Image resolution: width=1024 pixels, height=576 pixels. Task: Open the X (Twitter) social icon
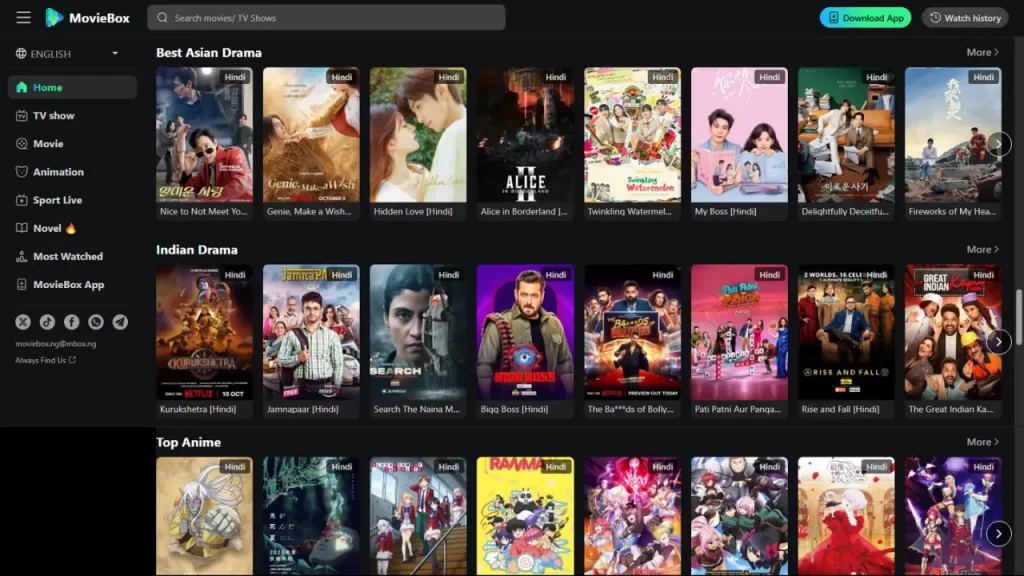point(23,321)
